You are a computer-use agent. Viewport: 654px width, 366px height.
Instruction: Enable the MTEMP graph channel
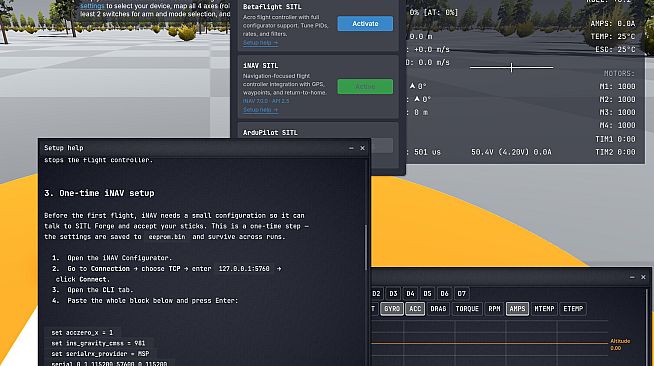544,309
